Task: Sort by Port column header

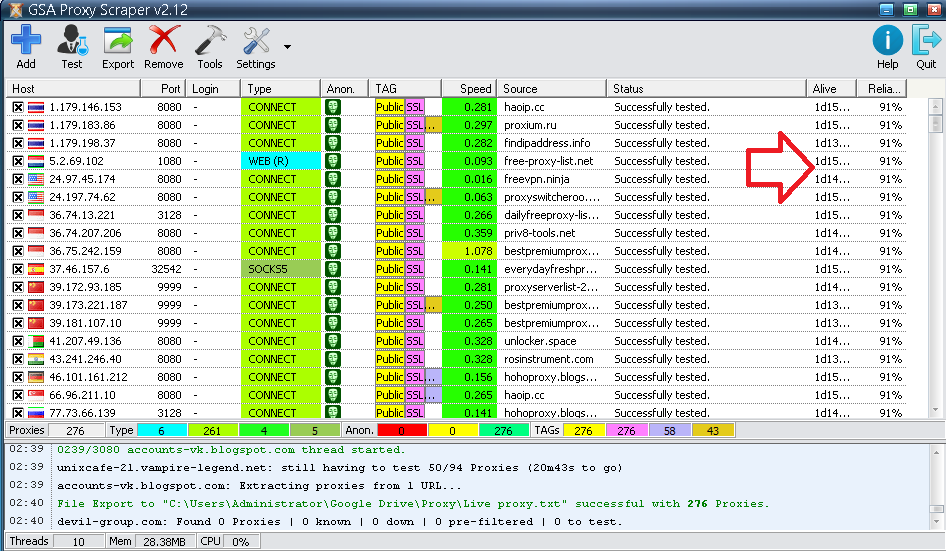Action: click(163, 89)
